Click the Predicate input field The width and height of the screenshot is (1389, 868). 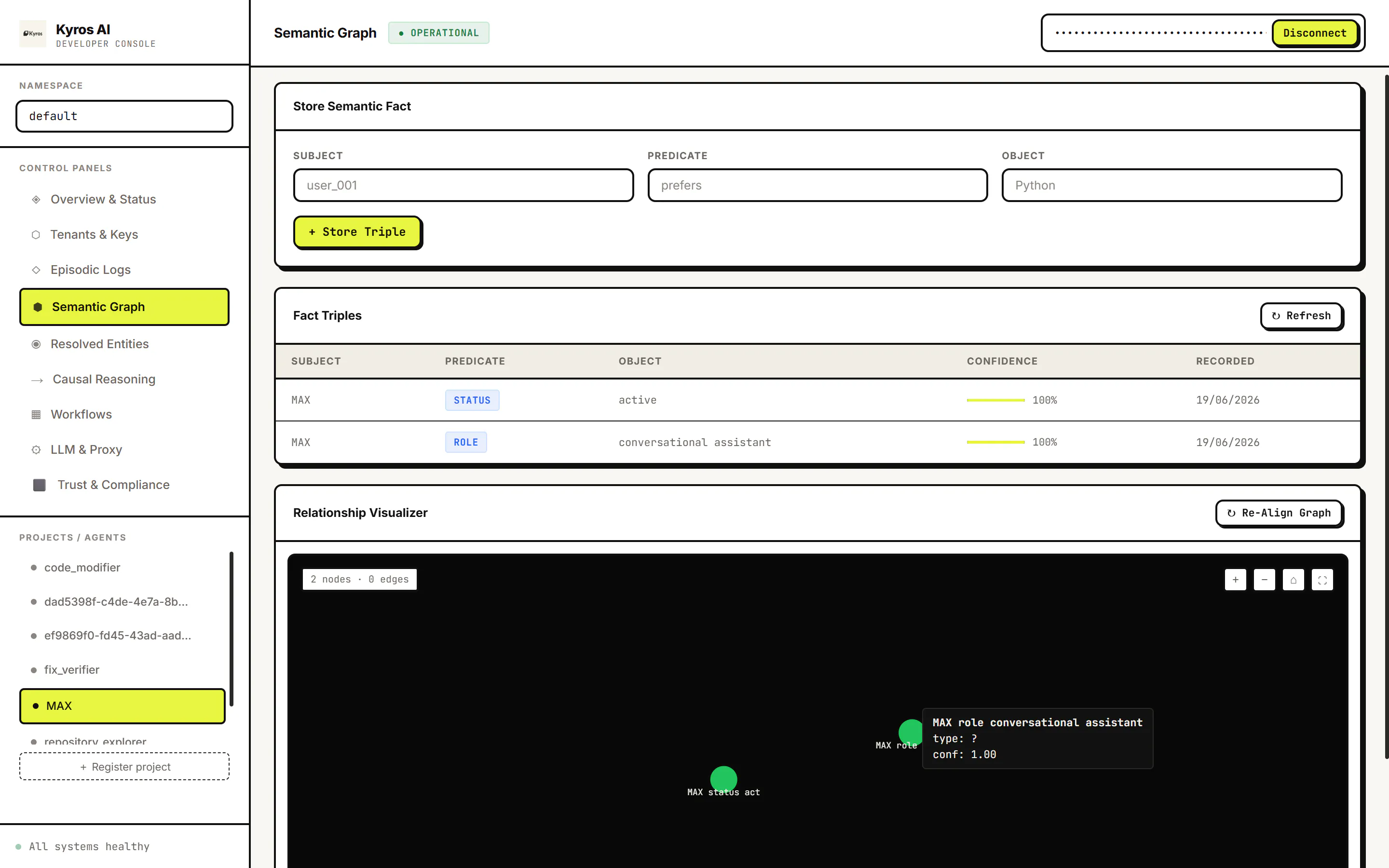tap(817, 185)
